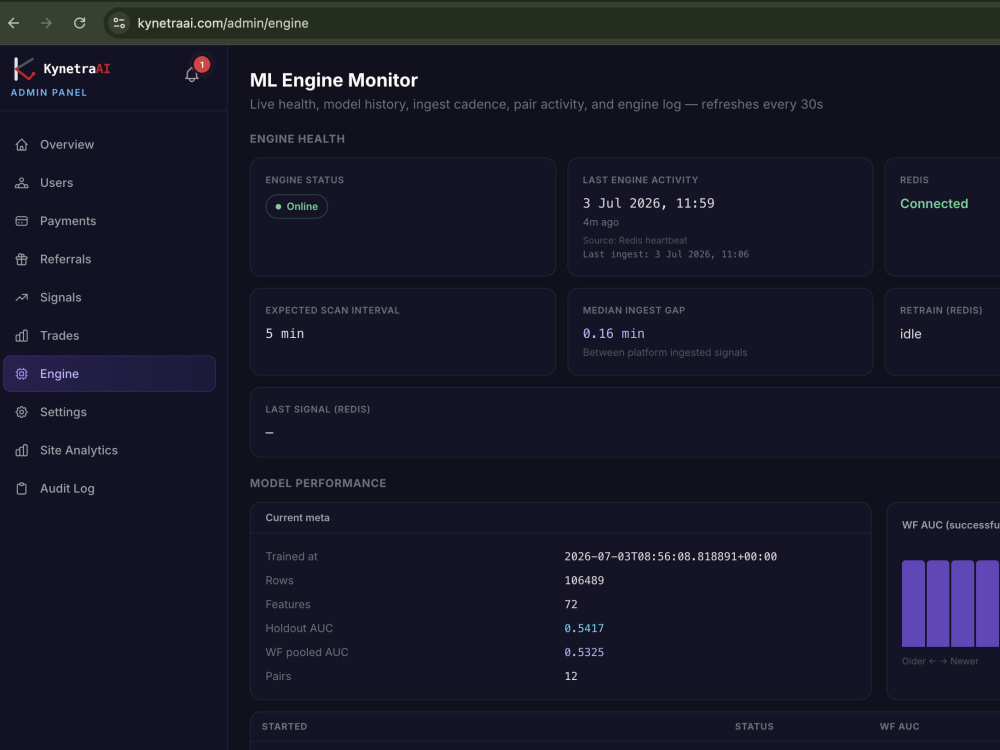Click the '0.16 min' ingest gap value

[x=614, y=334]
